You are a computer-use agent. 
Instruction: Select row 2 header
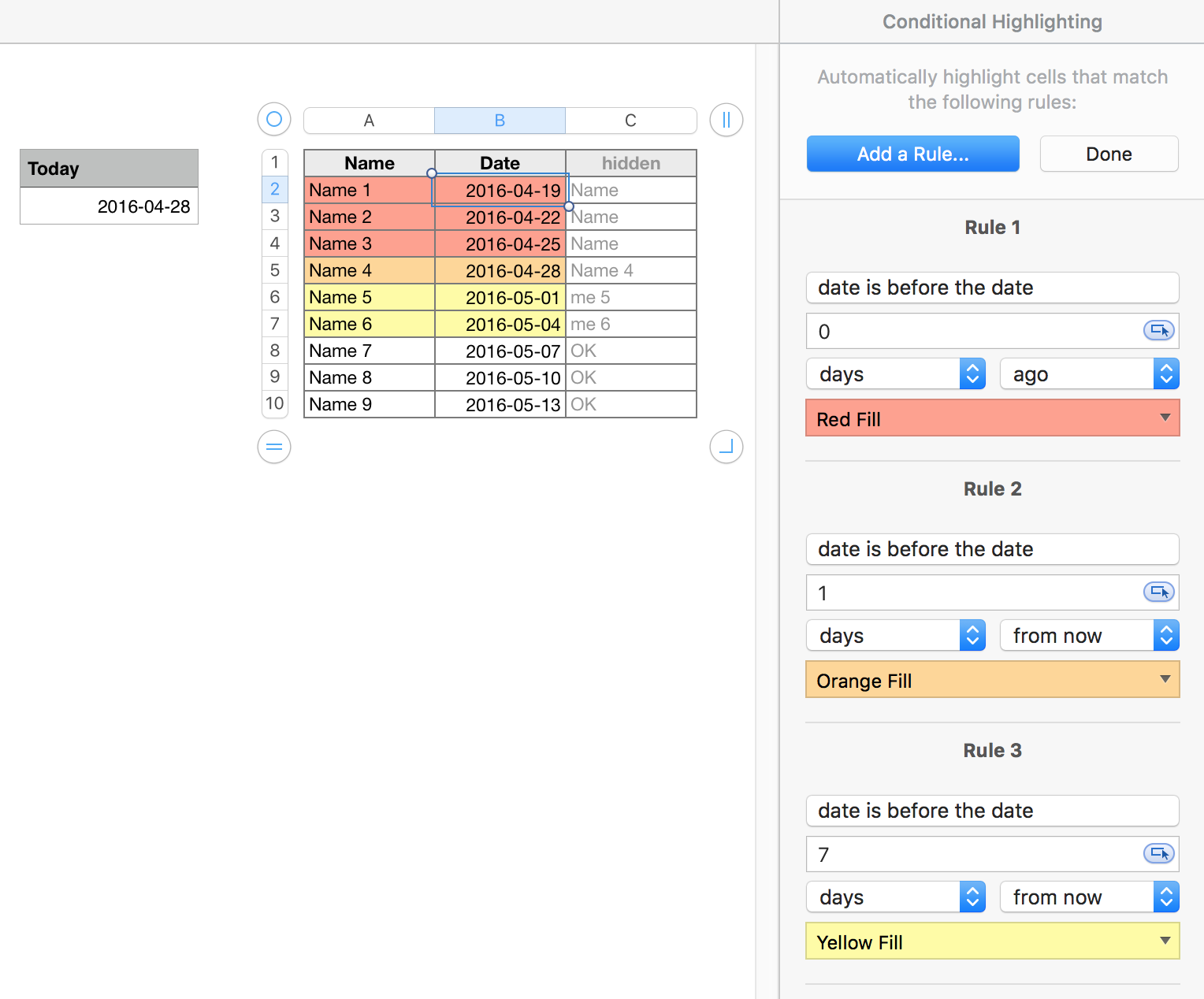tap(274, 189)
